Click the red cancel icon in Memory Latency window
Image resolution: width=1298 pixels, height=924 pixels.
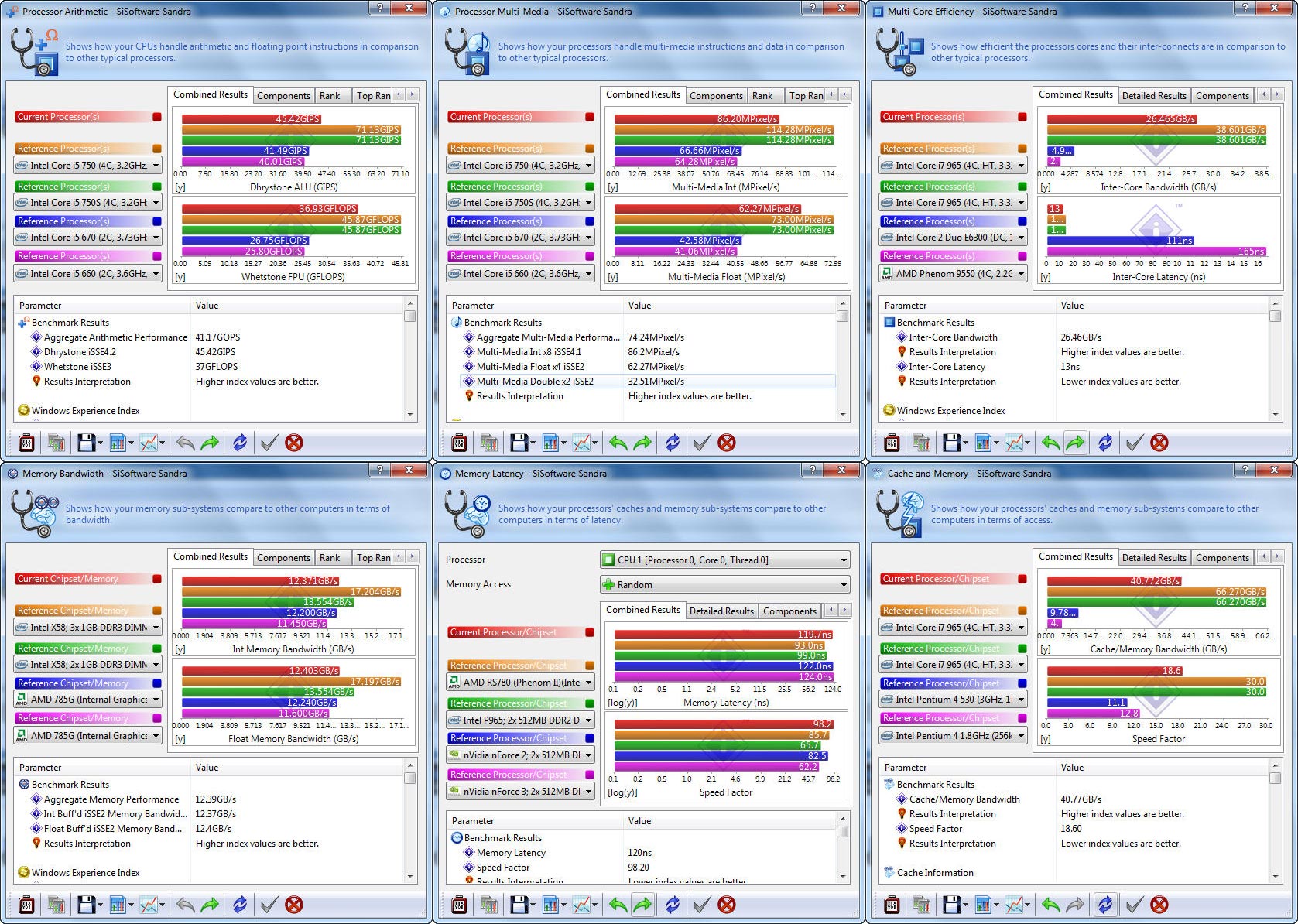(727, 905)
